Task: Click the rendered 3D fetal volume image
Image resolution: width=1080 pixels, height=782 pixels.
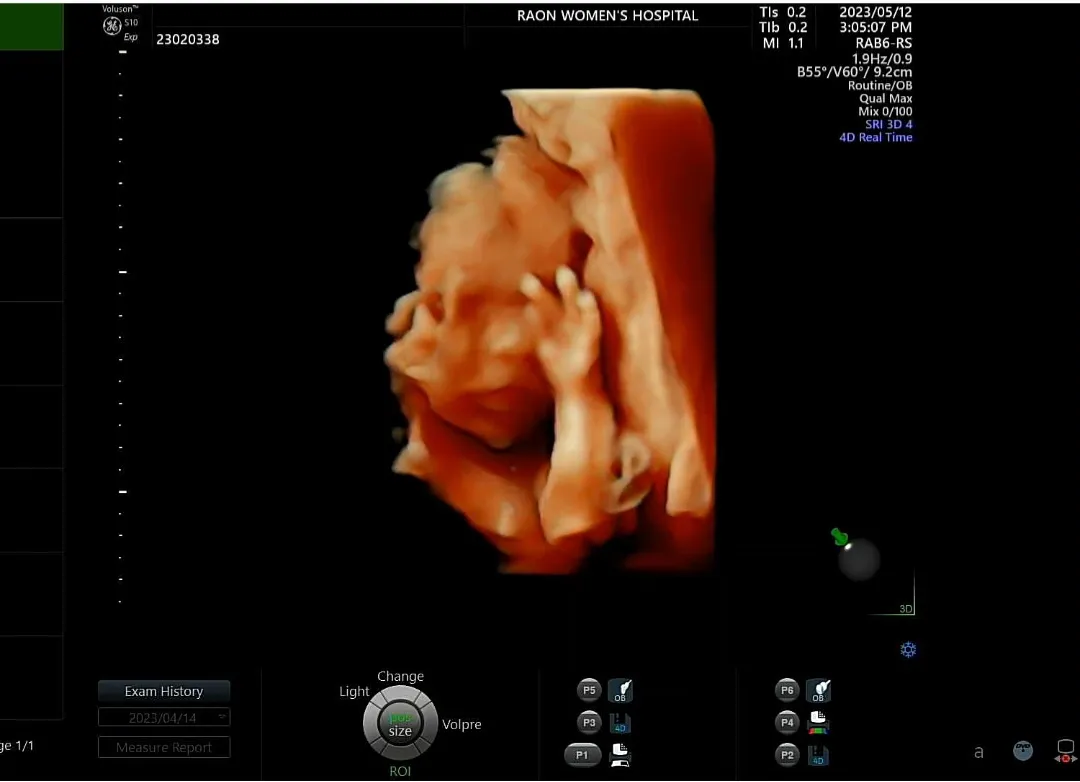Action: 550,331
